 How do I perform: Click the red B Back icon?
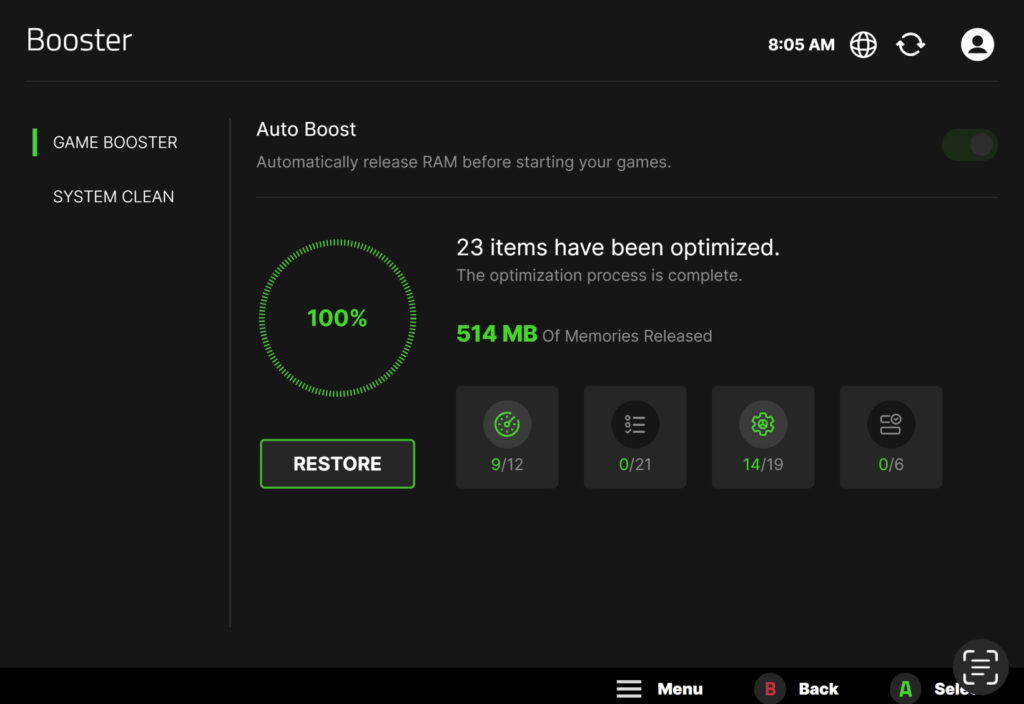[770, 688]
